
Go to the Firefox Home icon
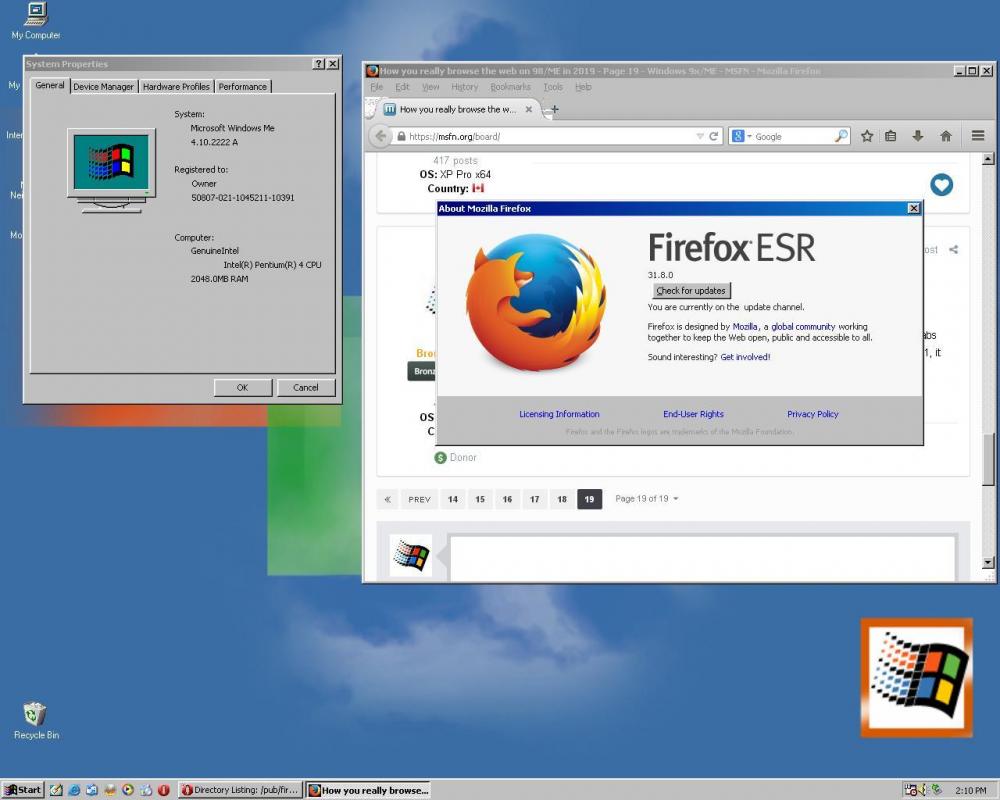(945, 136)
